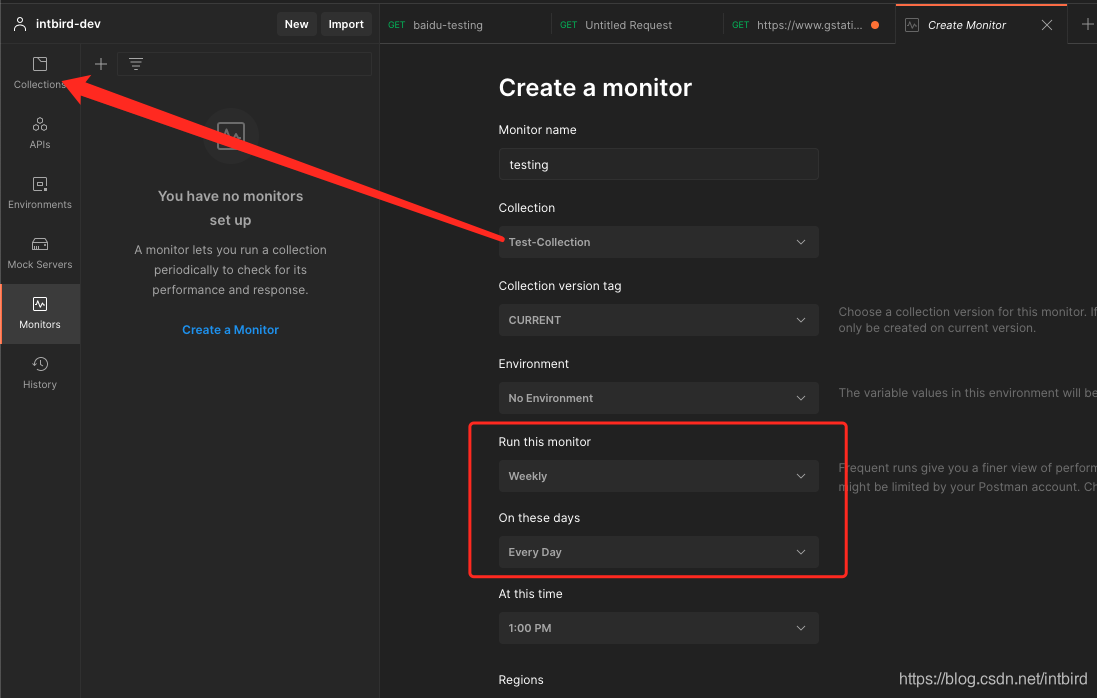This screenshot has width=1097, height=698.
Task: Open the APIs sidebar section
Action: 40,133
